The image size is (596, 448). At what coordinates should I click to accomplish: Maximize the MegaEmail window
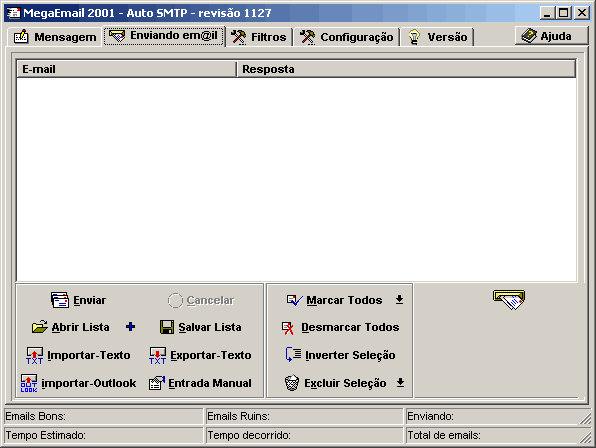pos(564,13)
